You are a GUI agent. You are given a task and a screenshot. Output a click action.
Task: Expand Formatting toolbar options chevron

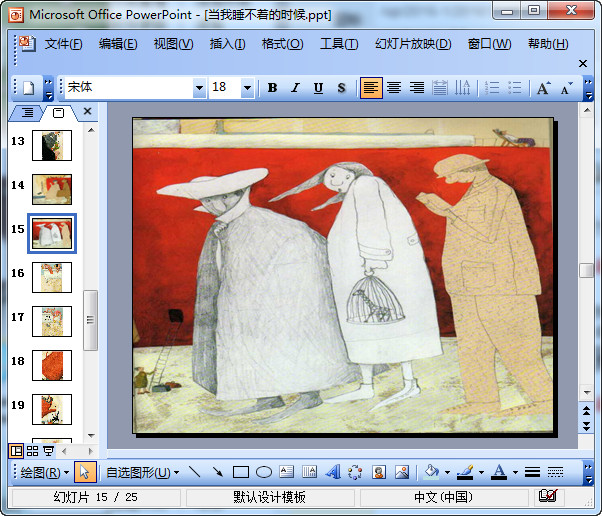(x=588, y=88)
